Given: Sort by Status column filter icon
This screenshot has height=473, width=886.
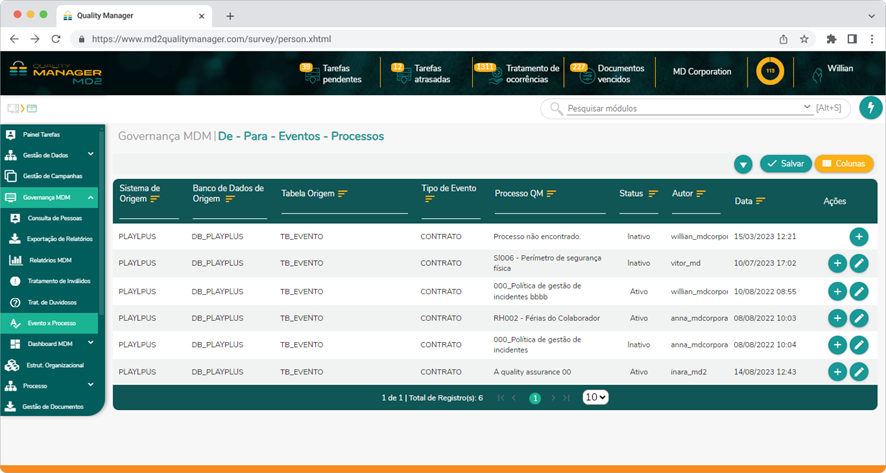Looking at the screenshot, I should point(653,193).
